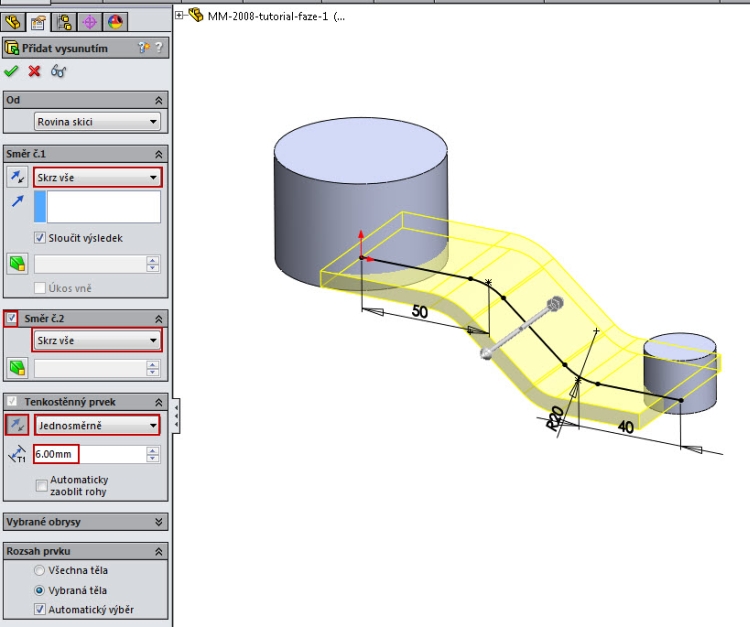Open the Rovina skici dropdown
This screenshot has width=750, height=627.
coord(97,121)
